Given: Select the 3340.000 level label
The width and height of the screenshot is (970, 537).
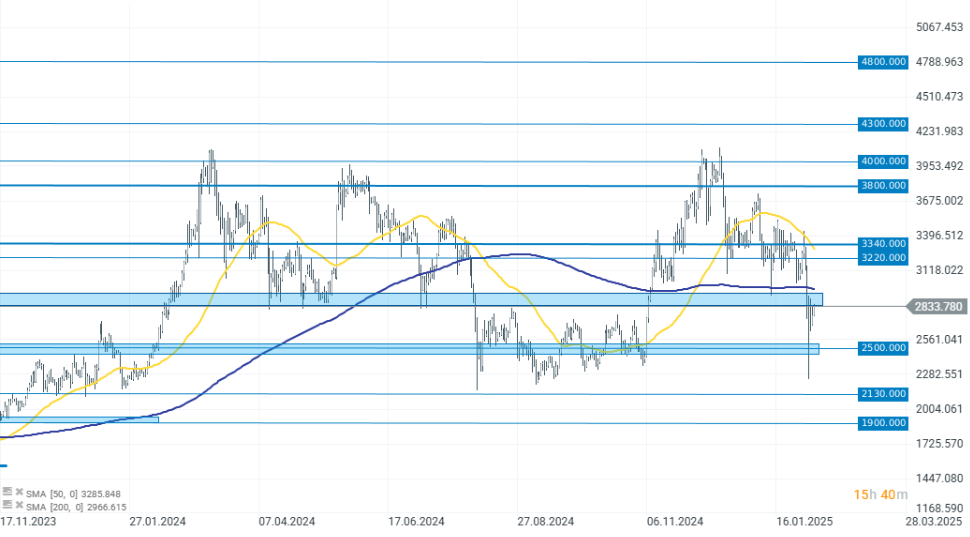Looking at the screenshot, I should [883, 244].
